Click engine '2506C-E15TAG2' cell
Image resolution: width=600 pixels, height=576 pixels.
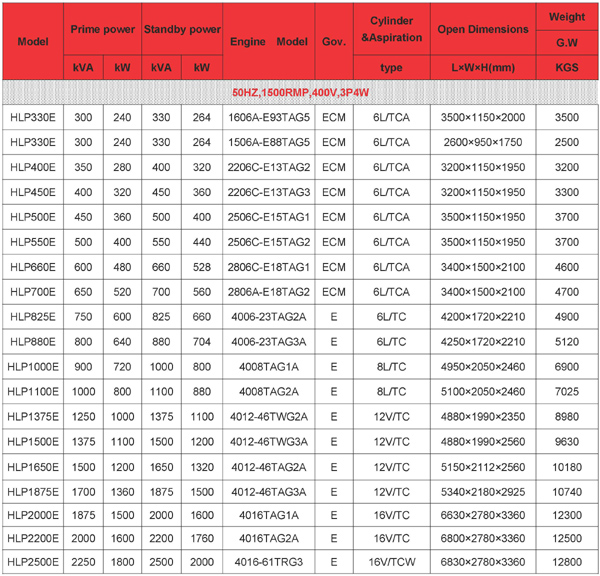pyautogui.click(x=269, y=242)
